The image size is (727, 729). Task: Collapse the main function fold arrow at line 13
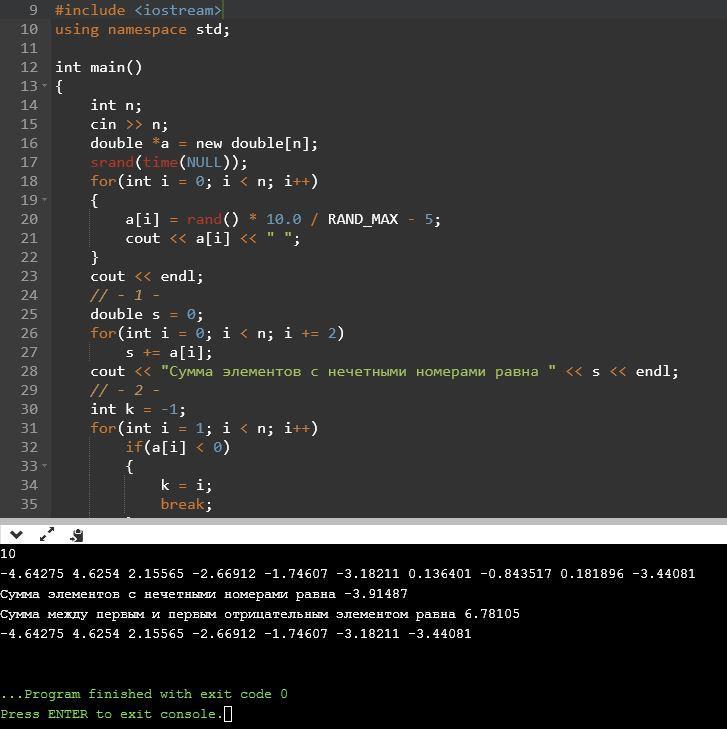click(x=45, y=86)
